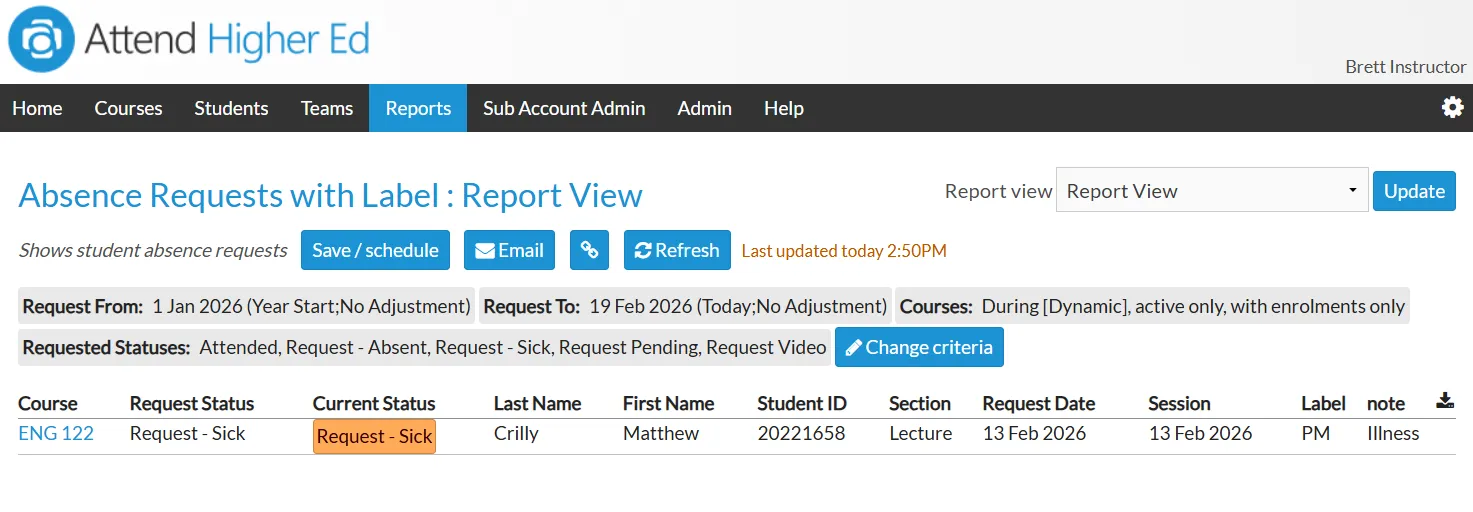The width and height of the screenshot is (1473, 512).
Task: Click the Attend Higher Ed logo
Action: pyautogui.click(x=190, y=40)
